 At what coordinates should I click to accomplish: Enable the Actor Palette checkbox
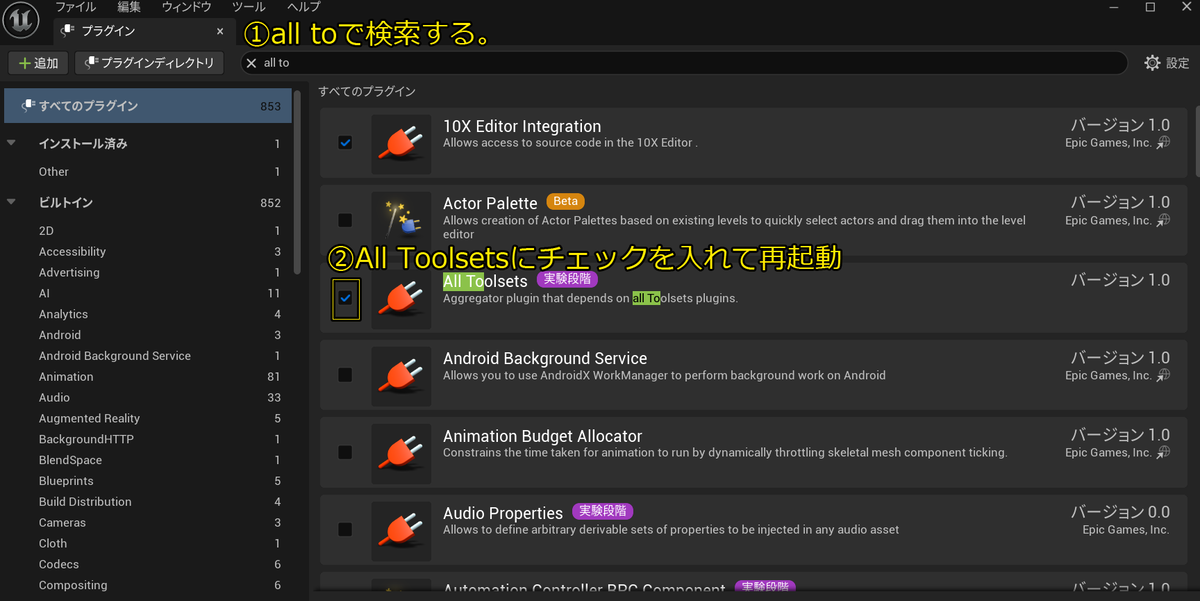pos(345,220)
